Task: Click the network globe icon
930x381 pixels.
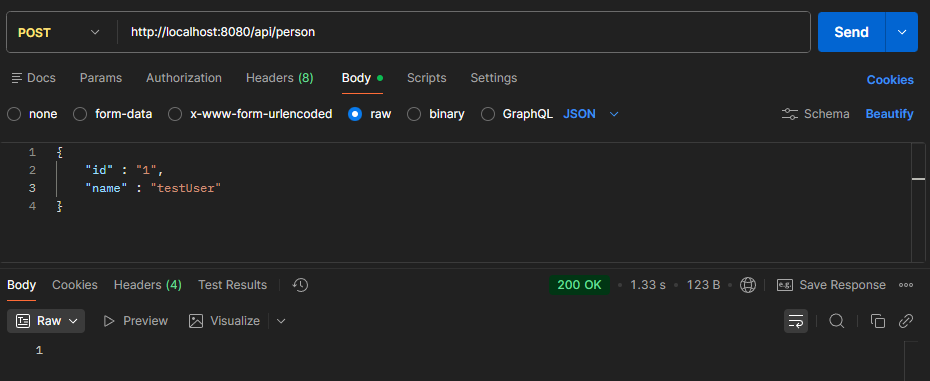Action: 748,285
